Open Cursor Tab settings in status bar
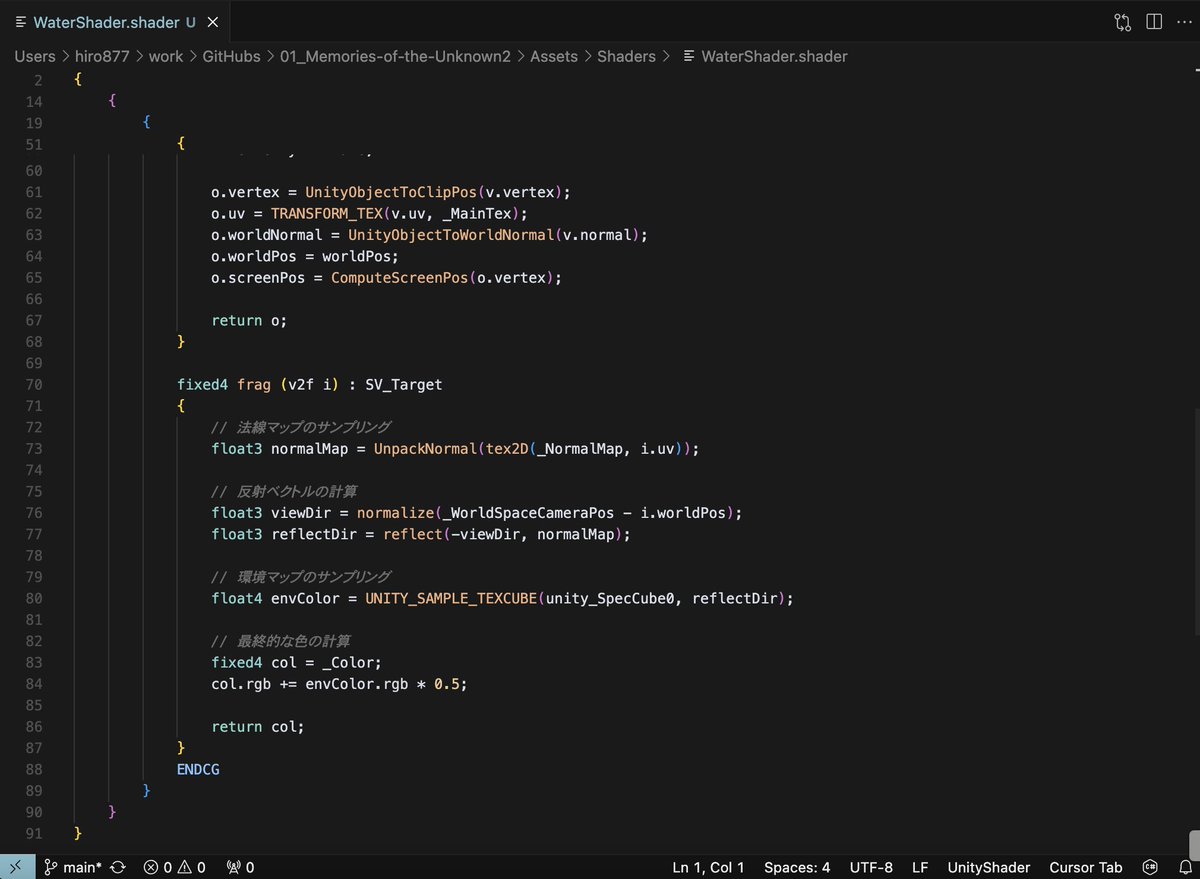 point(1086,867)
